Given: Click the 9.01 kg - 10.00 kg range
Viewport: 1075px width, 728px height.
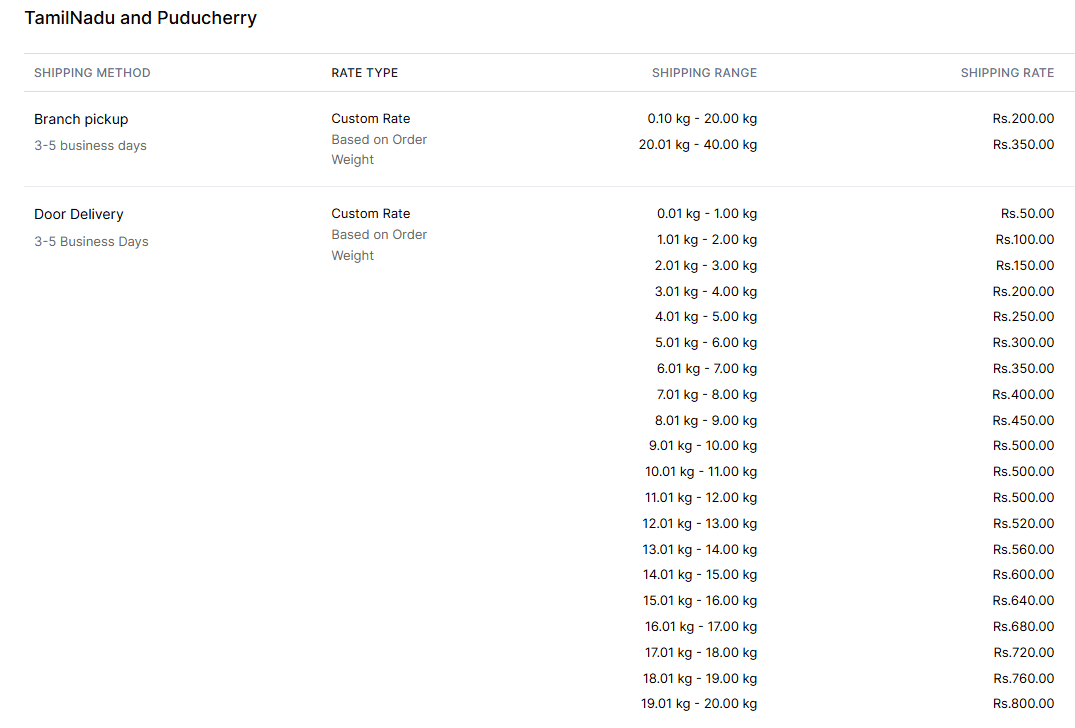Looking at the screenshot, I should click(x=703, y=446).
